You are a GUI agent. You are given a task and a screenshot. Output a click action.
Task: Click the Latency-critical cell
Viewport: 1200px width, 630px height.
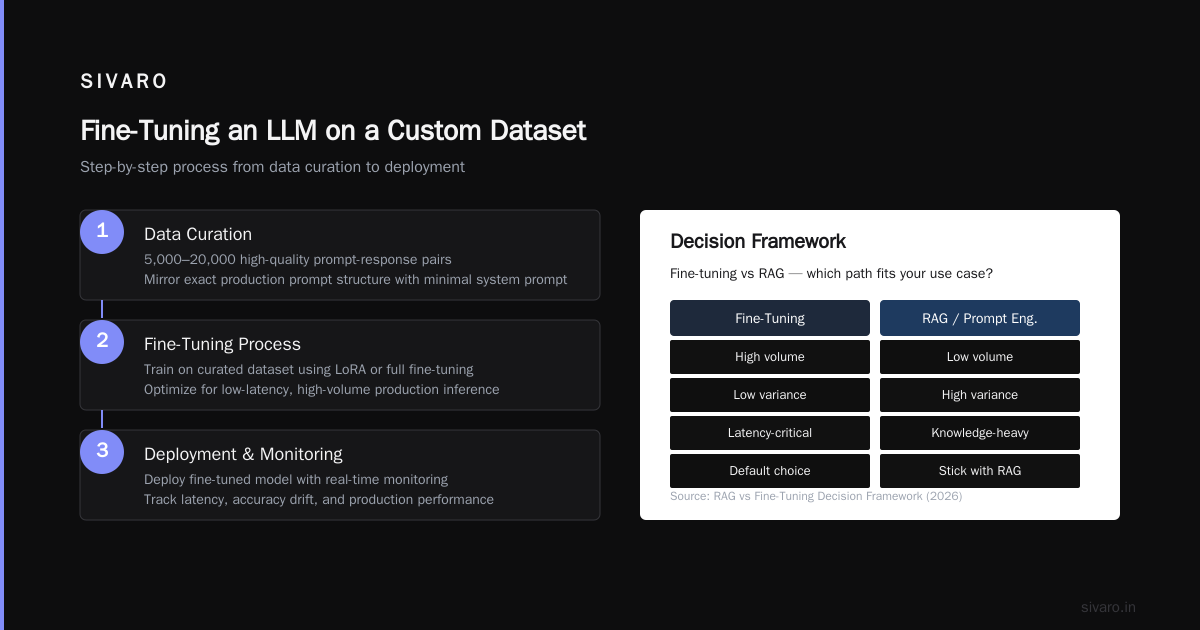pos(770,433)
